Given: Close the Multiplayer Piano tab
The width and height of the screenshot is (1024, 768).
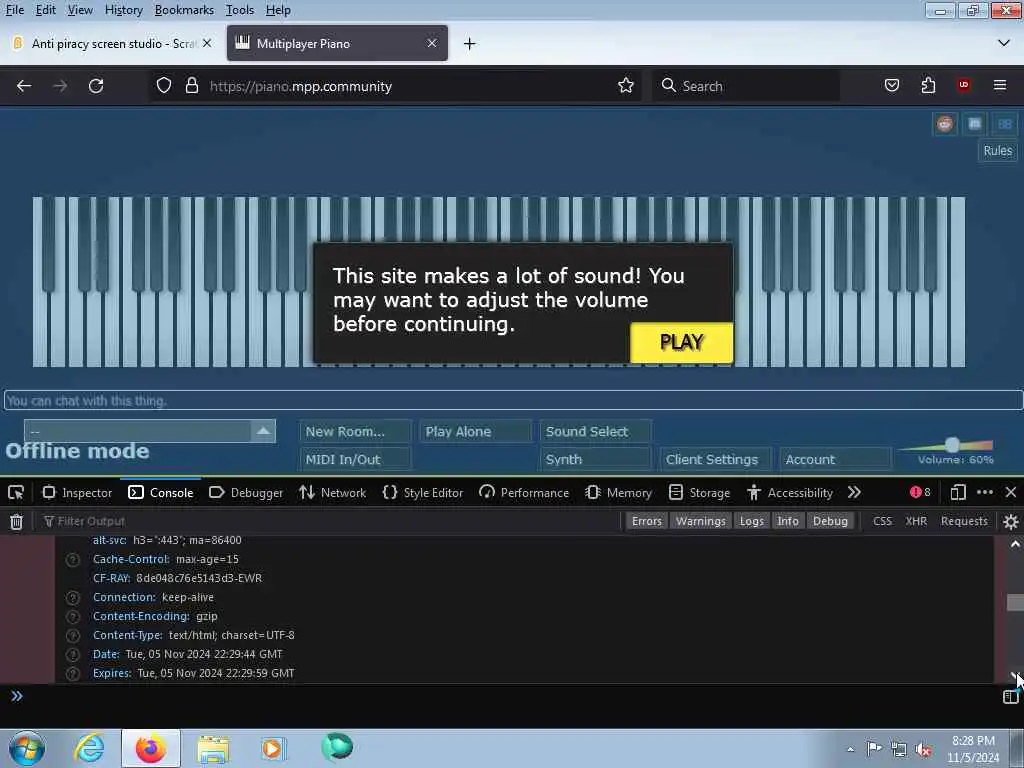Looking at the screenshot, I should 432,43.
